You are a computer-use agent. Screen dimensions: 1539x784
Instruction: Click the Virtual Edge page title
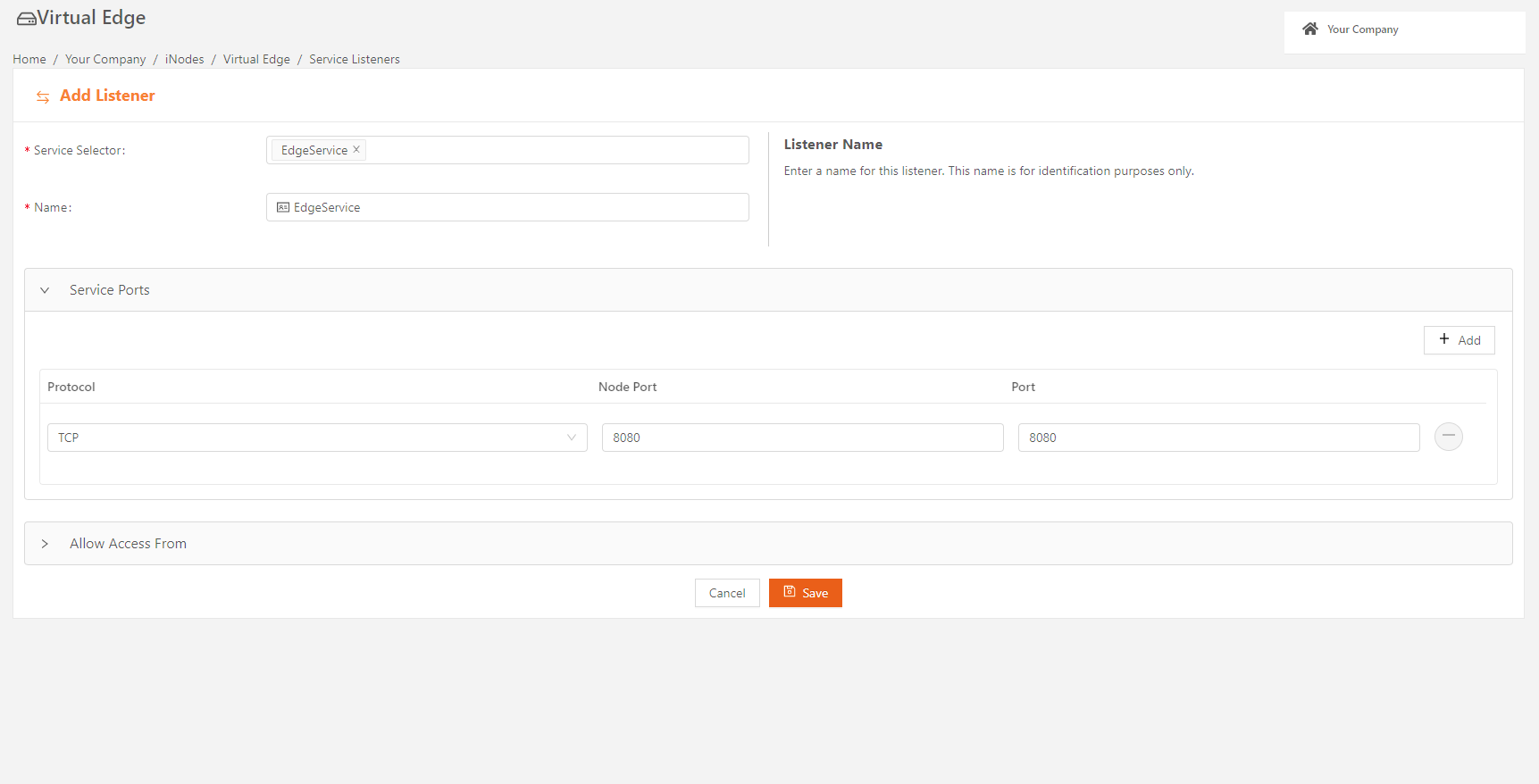91,18
